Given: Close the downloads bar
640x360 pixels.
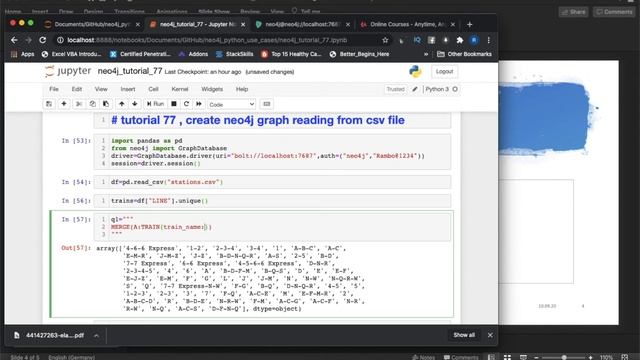Looking at the screenshot, I should point(490,335).
